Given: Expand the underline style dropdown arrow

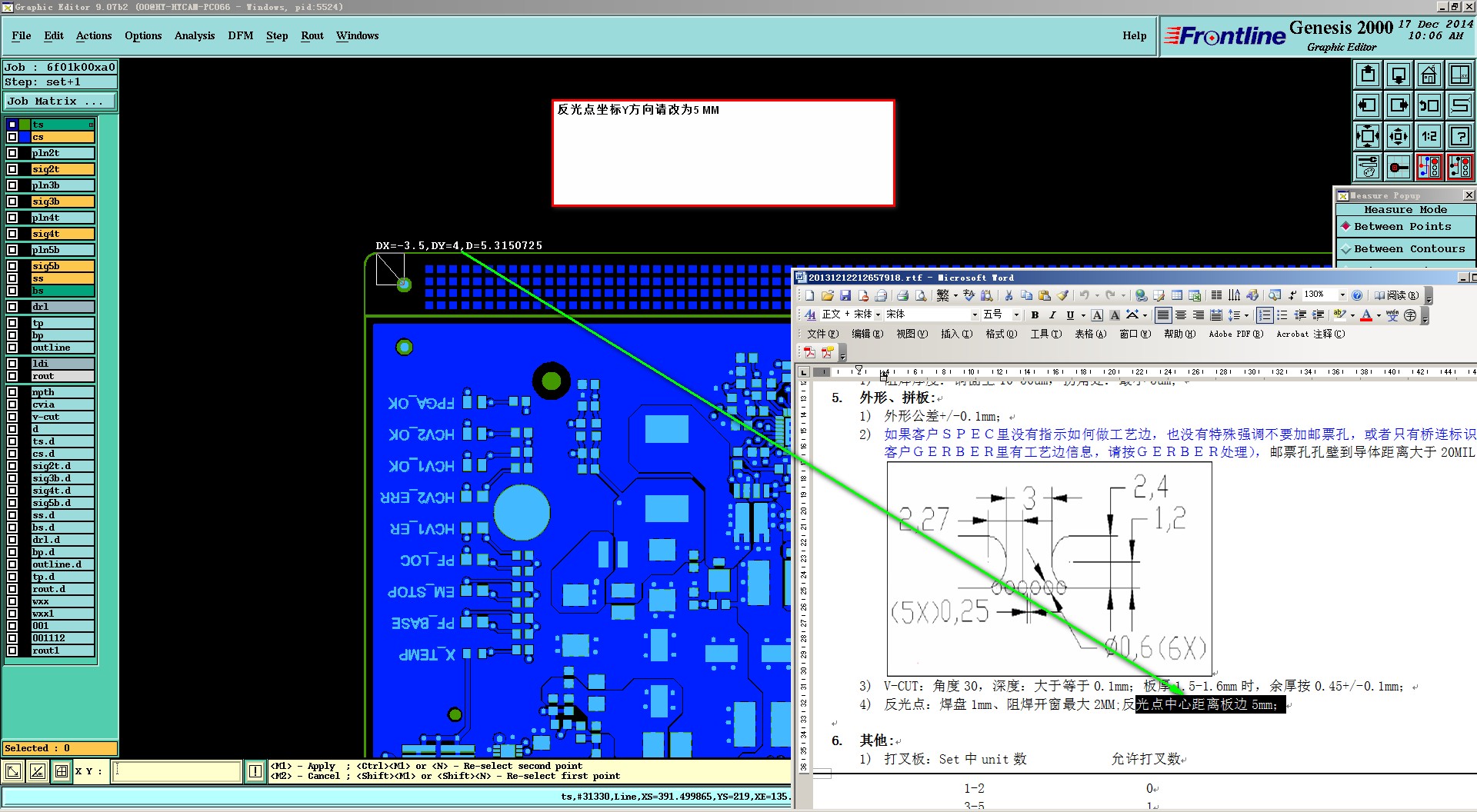Looking at the screenshot, I should (x=1083, y=315).
